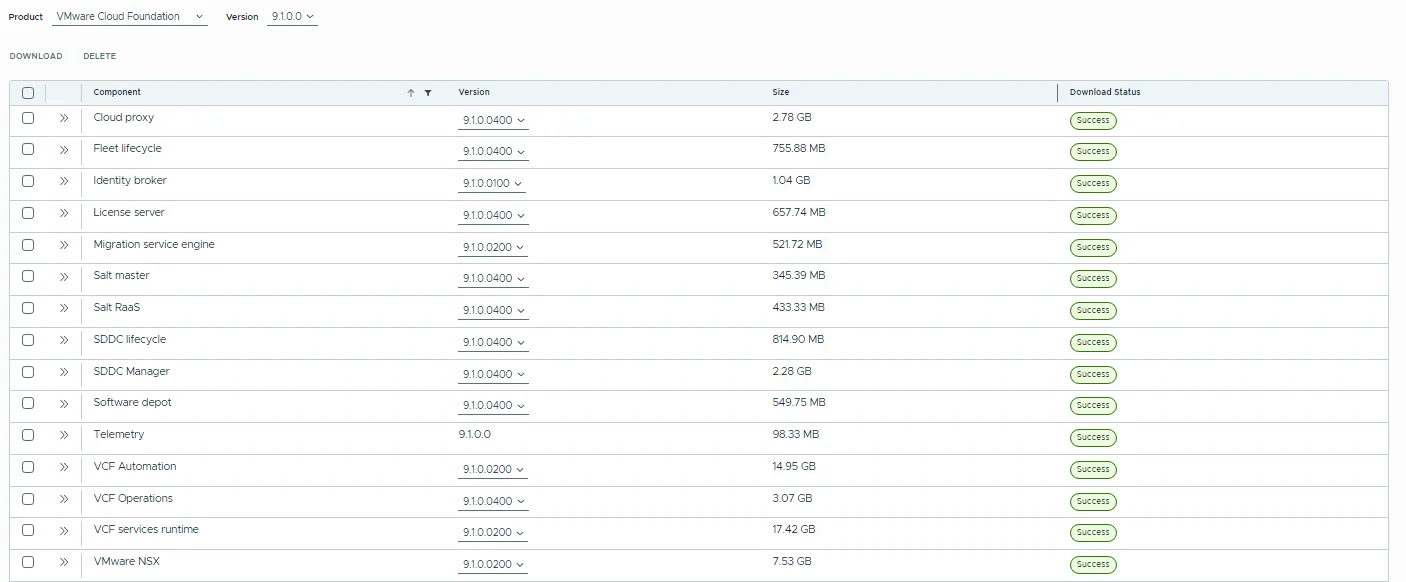Tick the Telemetry row checkbox
The width and height of the screenshot is (1406, 582).
coord(28,435)
